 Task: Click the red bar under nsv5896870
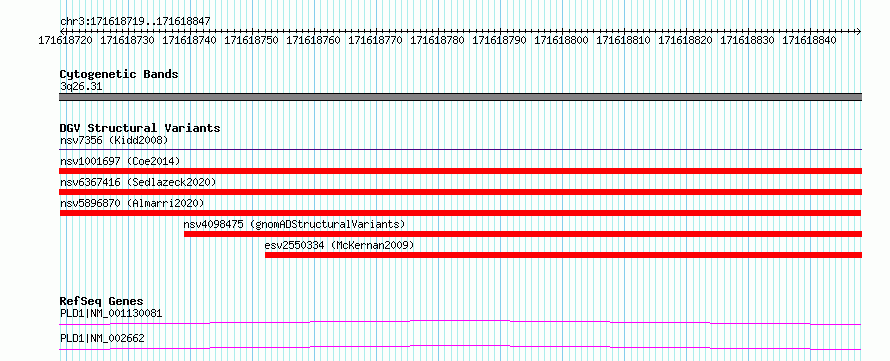[460, 213]
